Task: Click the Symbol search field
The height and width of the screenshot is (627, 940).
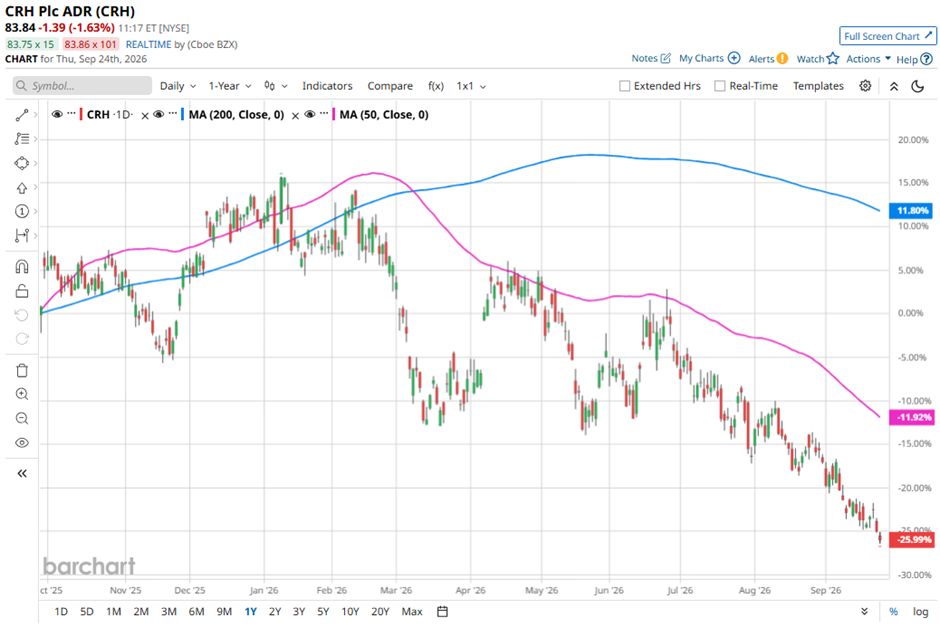Action: pyautogui.click(x=82, y=86)
